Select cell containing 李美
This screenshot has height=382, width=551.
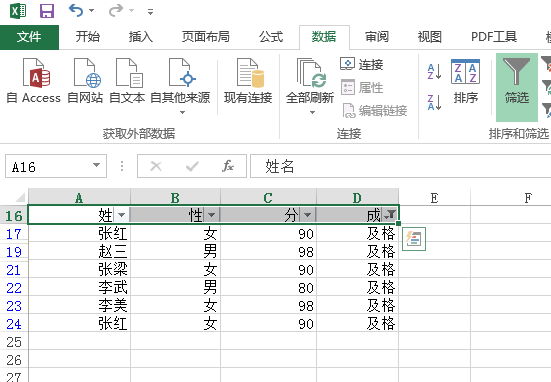79,305
